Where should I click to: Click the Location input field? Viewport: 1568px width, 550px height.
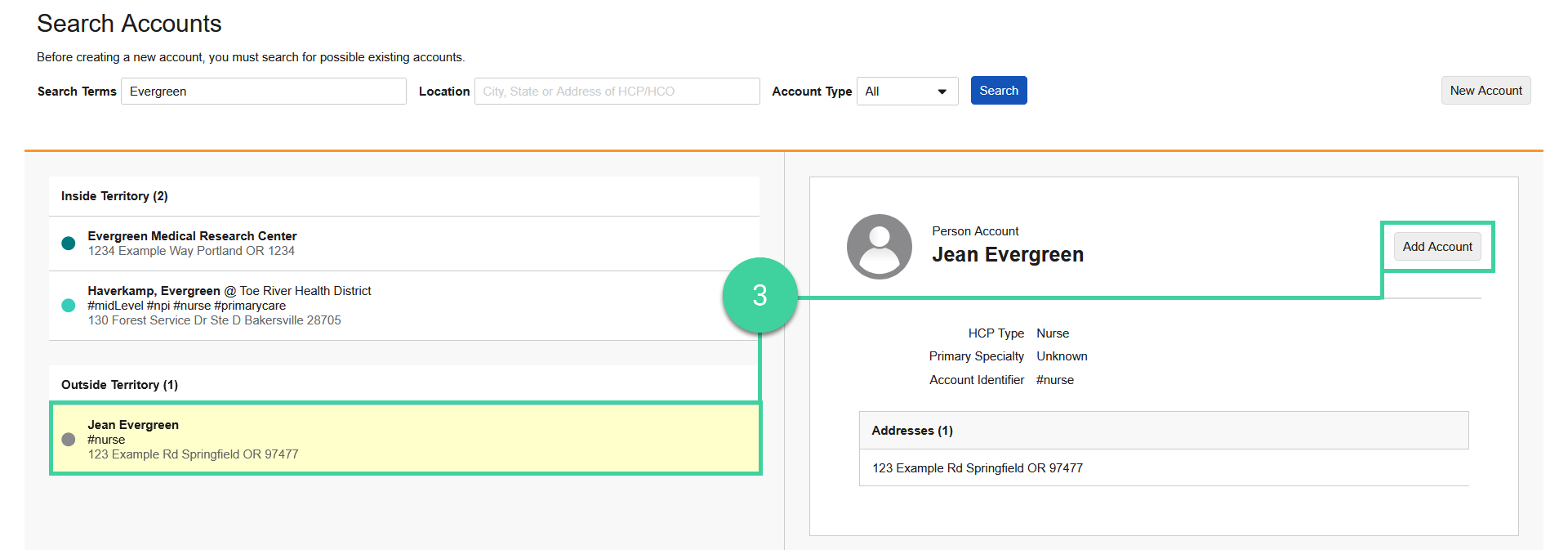pyautogui.click(x=617, y=92)
